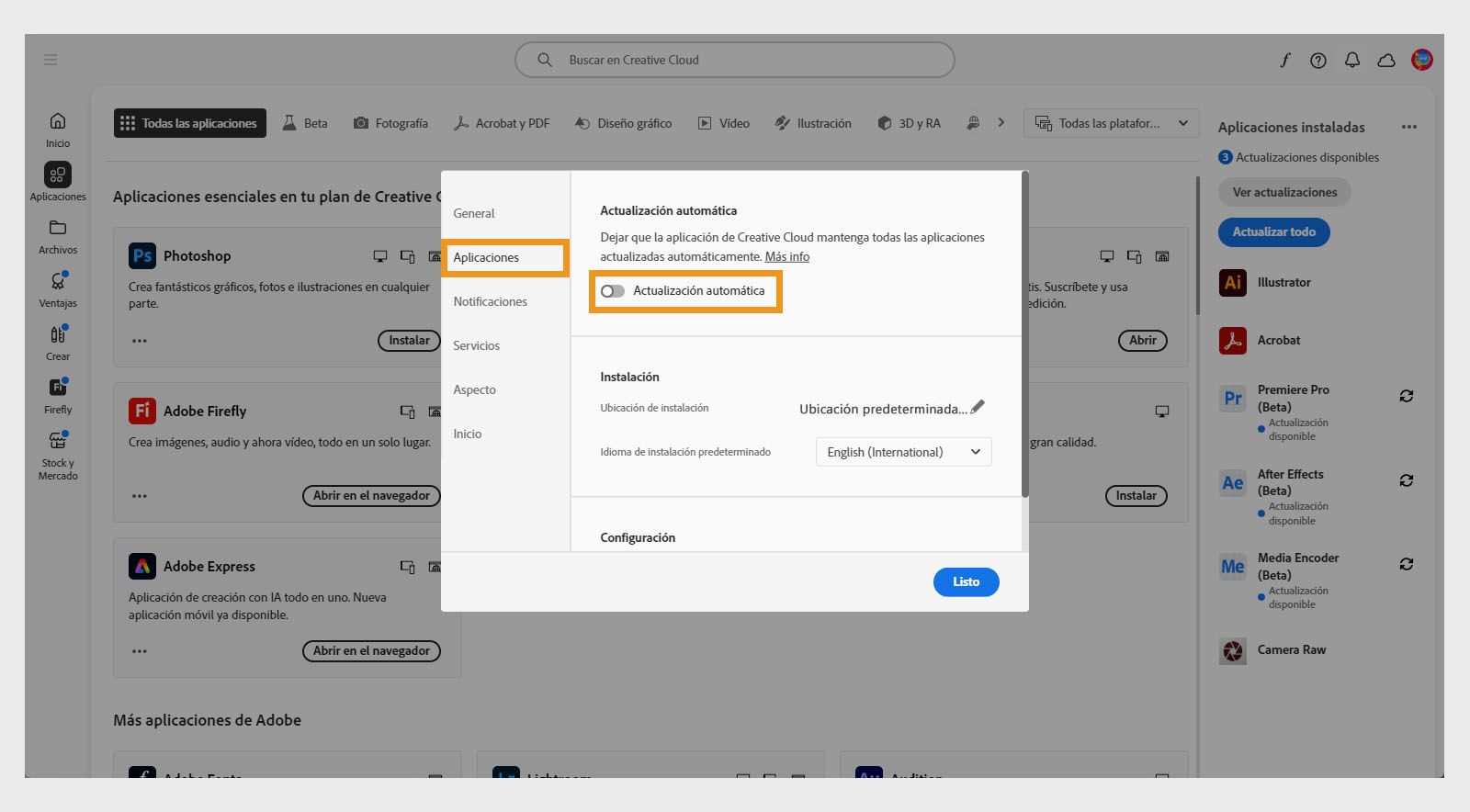The height and width of the screenshot is (812, 1470).
Task: Open Ventajas in the sidebar
Action: click(x=58, y=289)
